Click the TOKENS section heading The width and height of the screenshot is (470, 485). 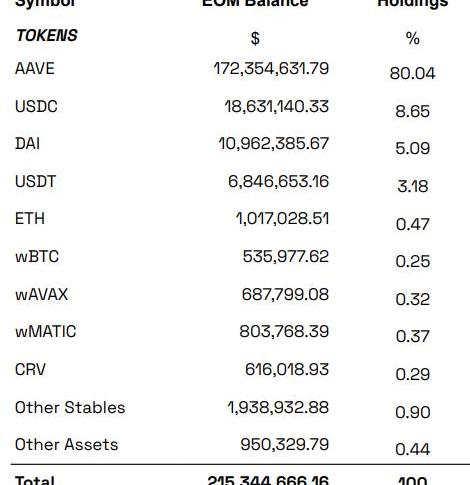point(47,35)
